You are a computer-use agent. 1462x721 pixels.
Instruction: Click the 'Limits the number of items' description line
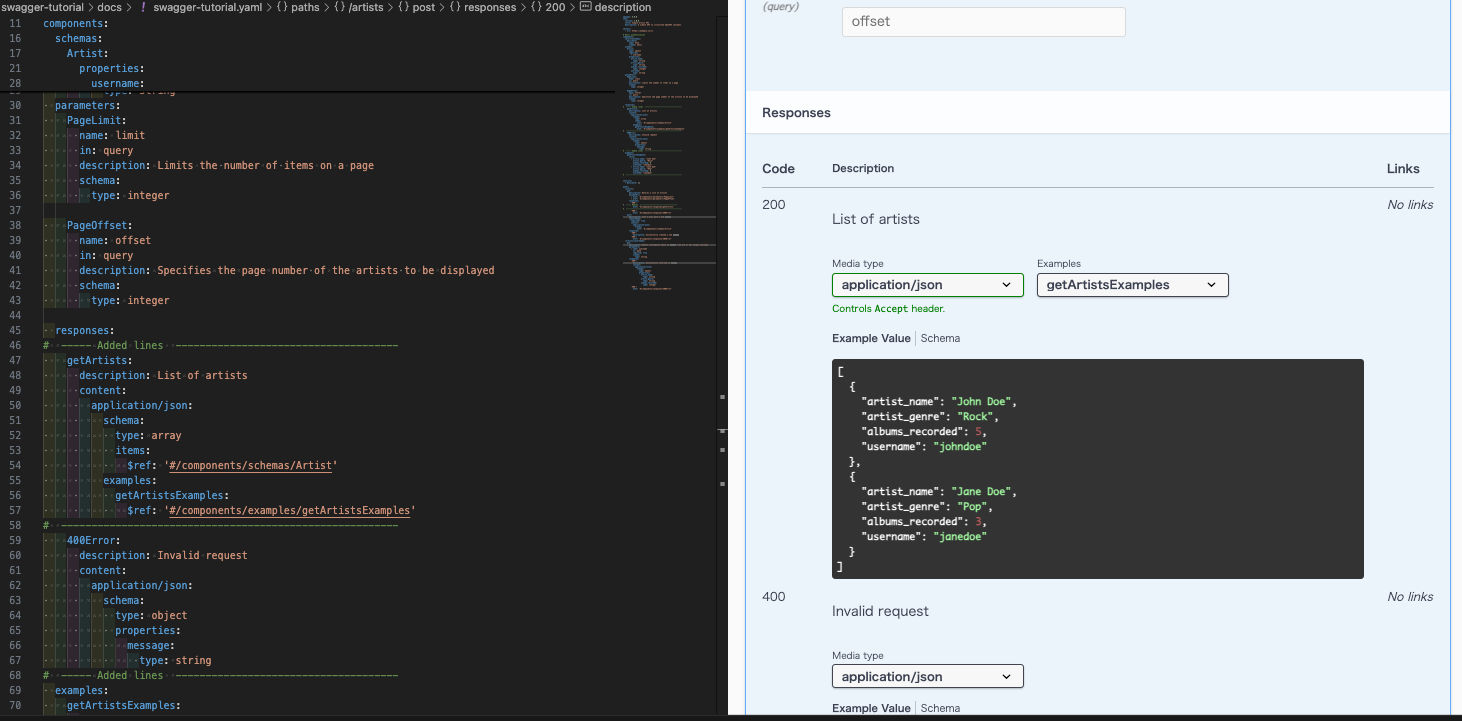tap(226, 165)
